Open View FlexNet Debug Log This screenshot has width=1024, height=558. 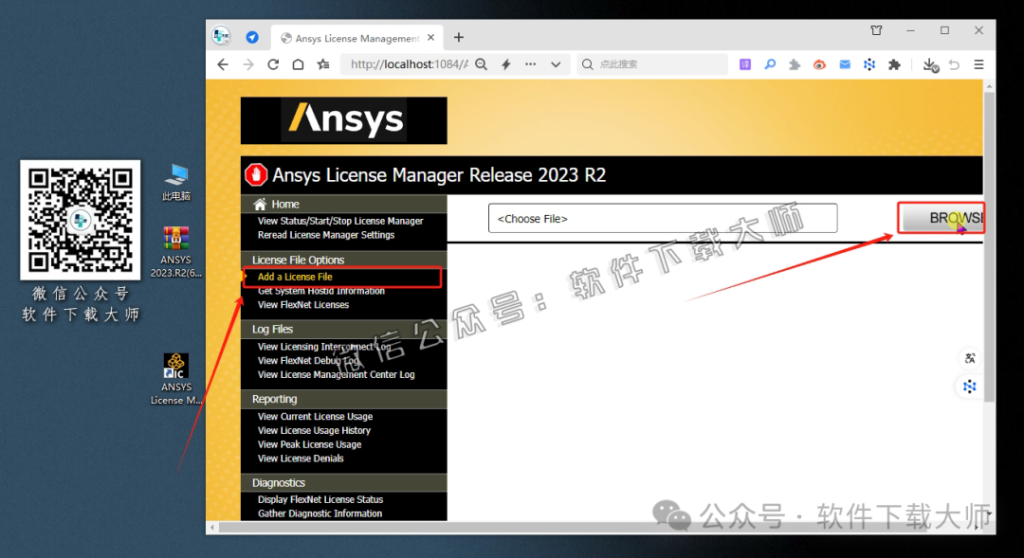pos(308,360)
